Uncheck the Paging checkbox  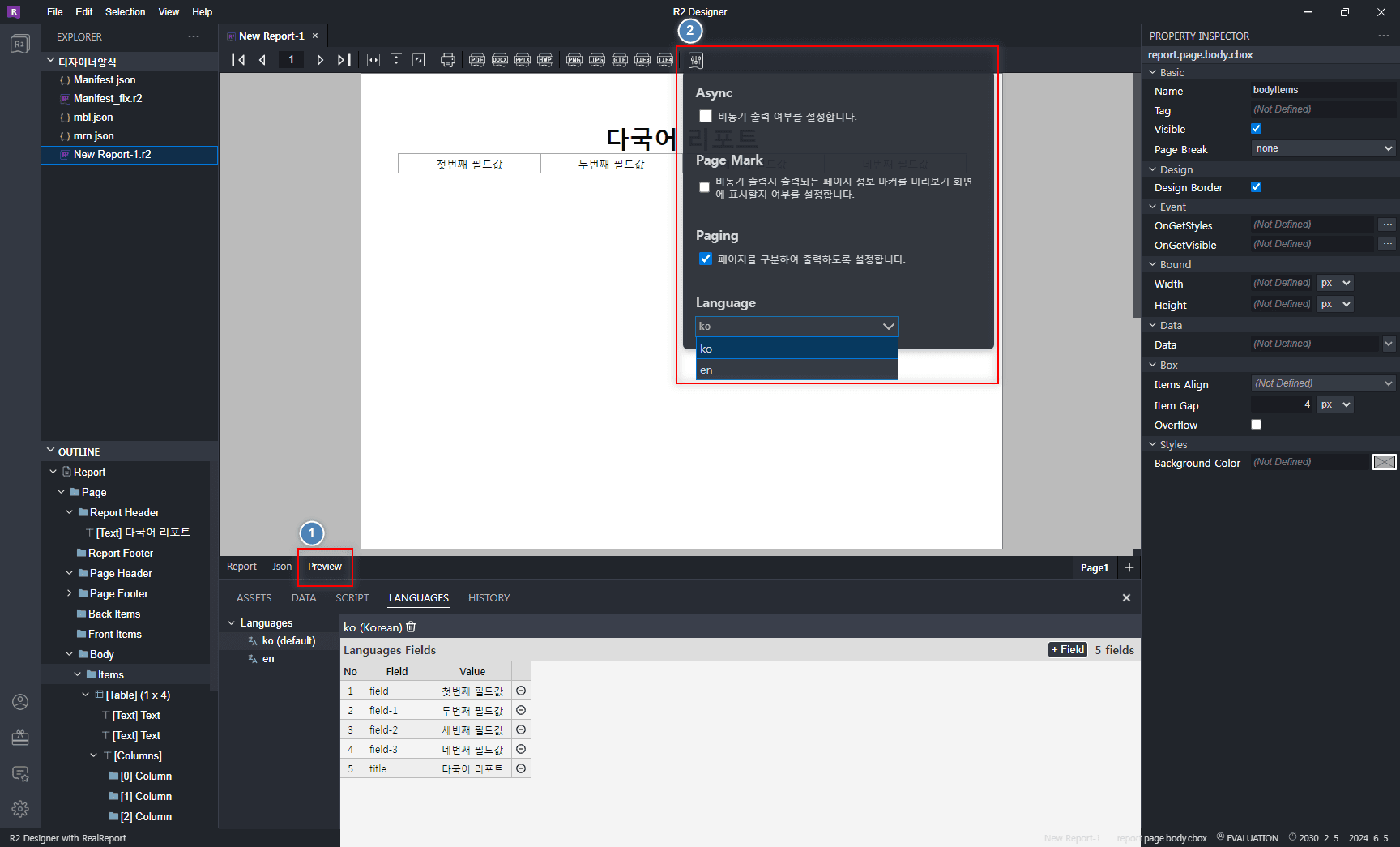coord(706,259)
